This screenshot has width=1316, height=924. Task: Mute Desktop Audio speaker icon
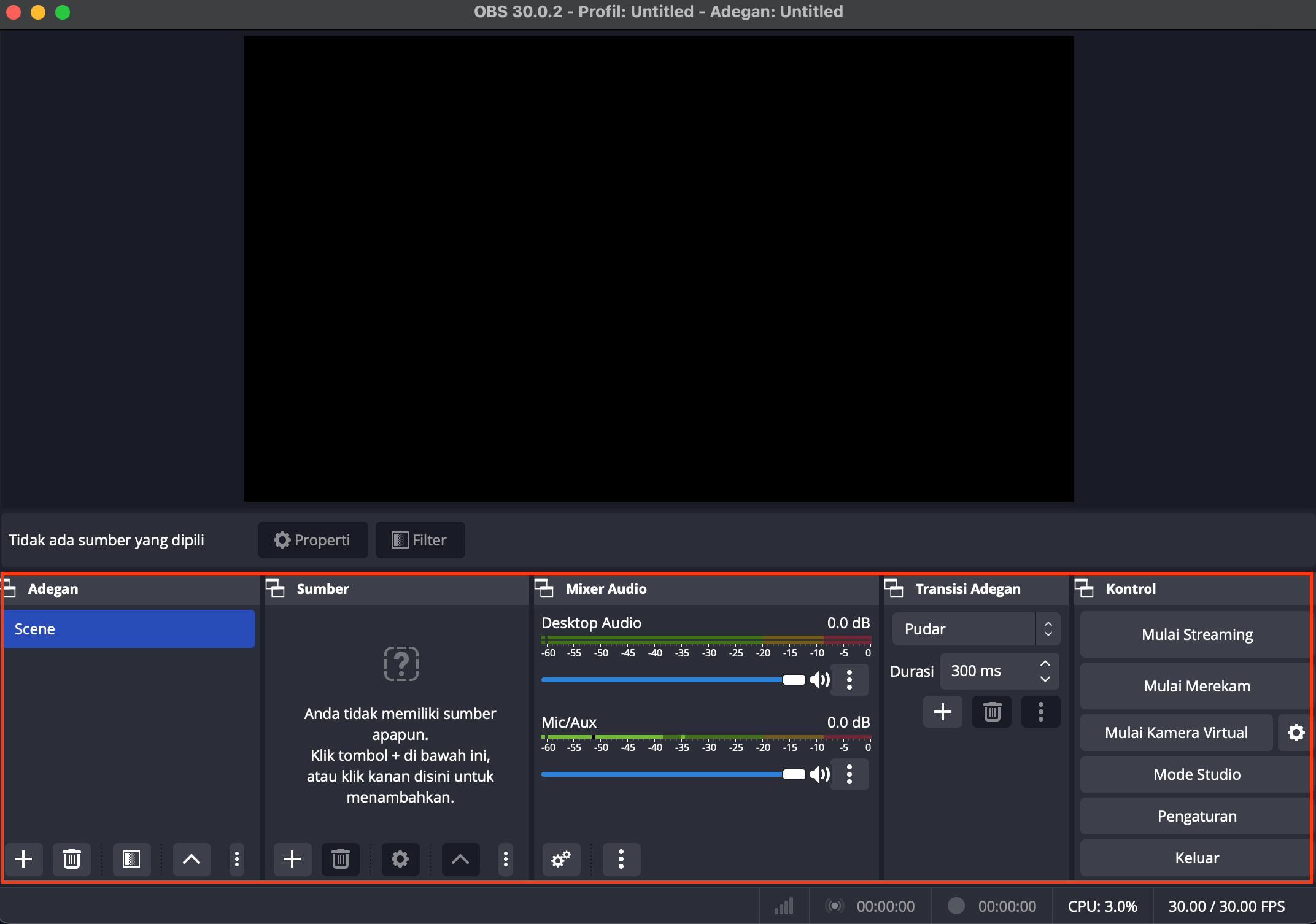point(820,680)
